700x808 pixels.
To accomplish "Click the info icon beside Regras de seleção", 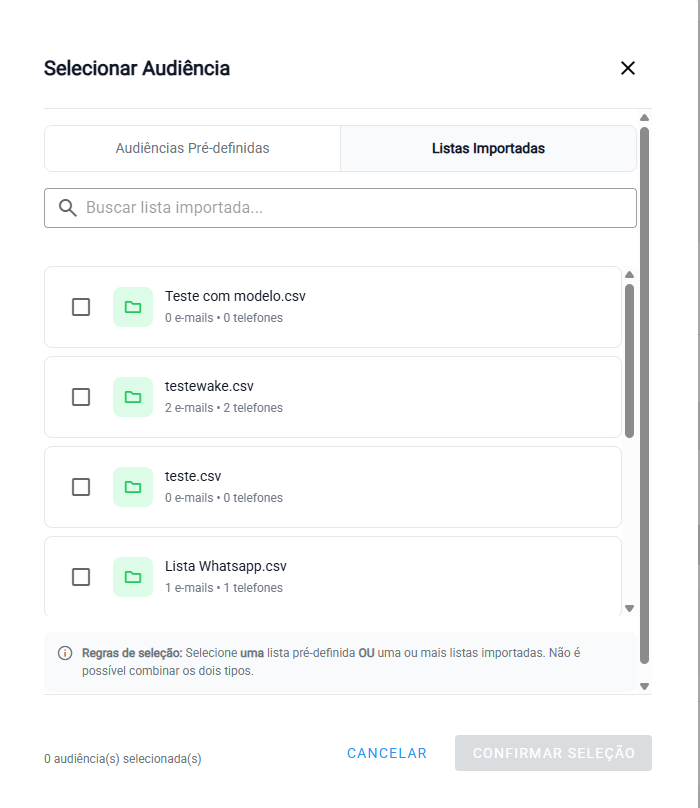I will coord(65,653).
